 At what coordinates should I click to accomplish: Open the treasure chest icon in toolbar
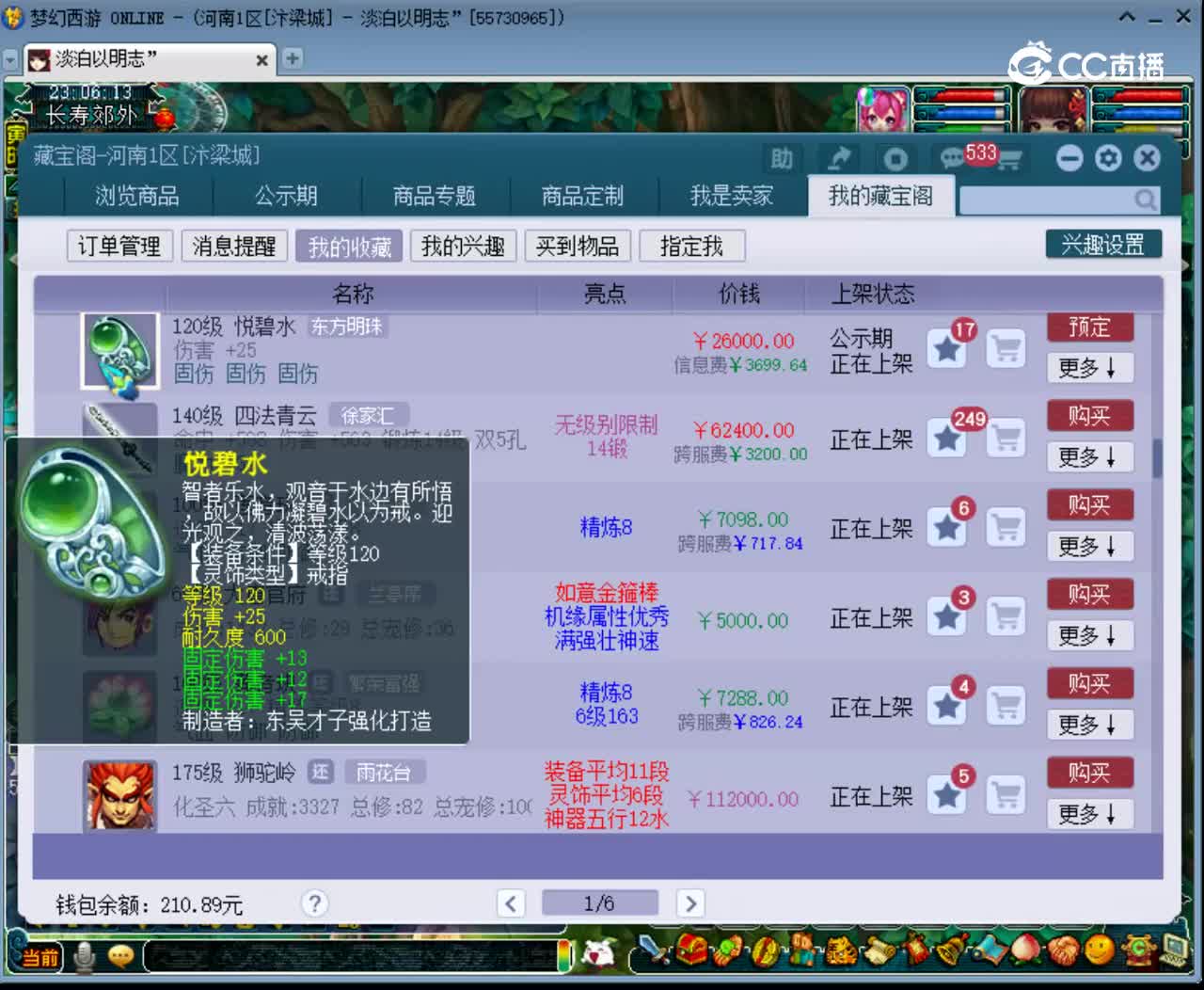(691, 950)
